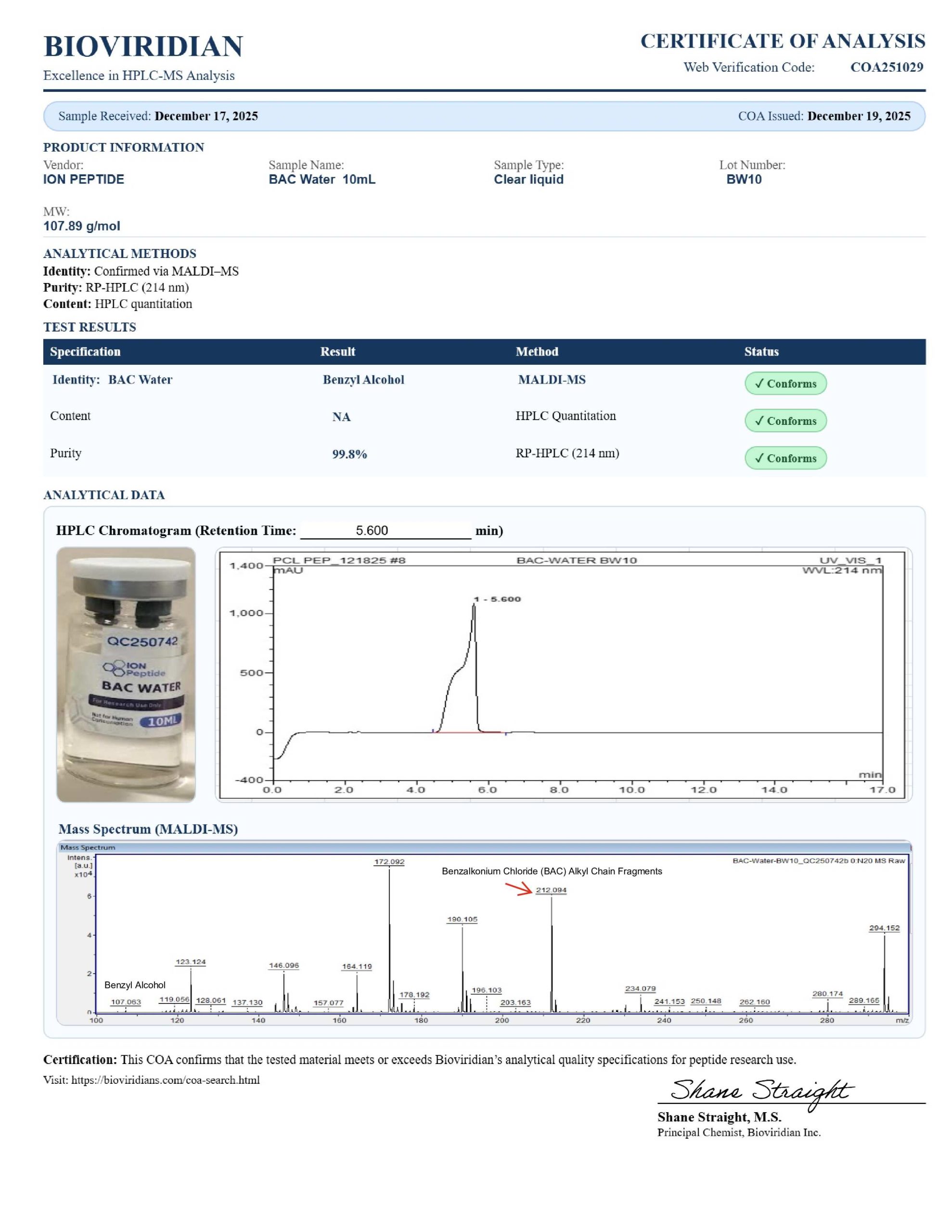
Task: Click the Web Verification Code COA251029
Action: coord(886,67)
